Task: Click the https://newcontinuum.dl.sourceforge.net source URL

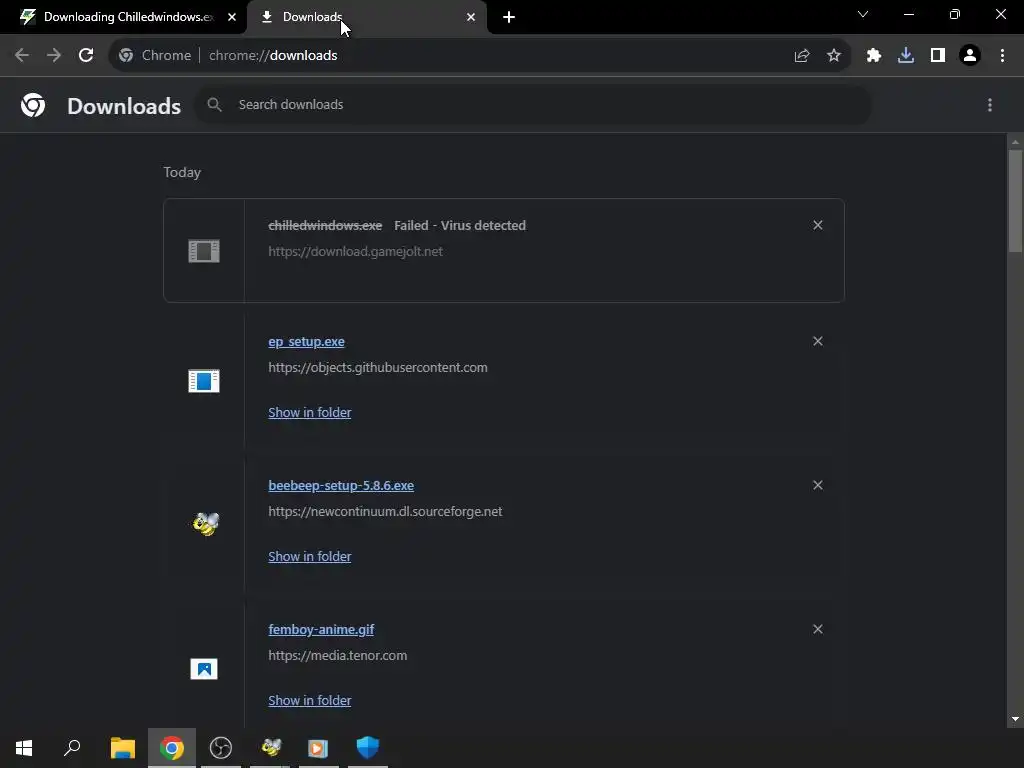Action: [385, 511]
